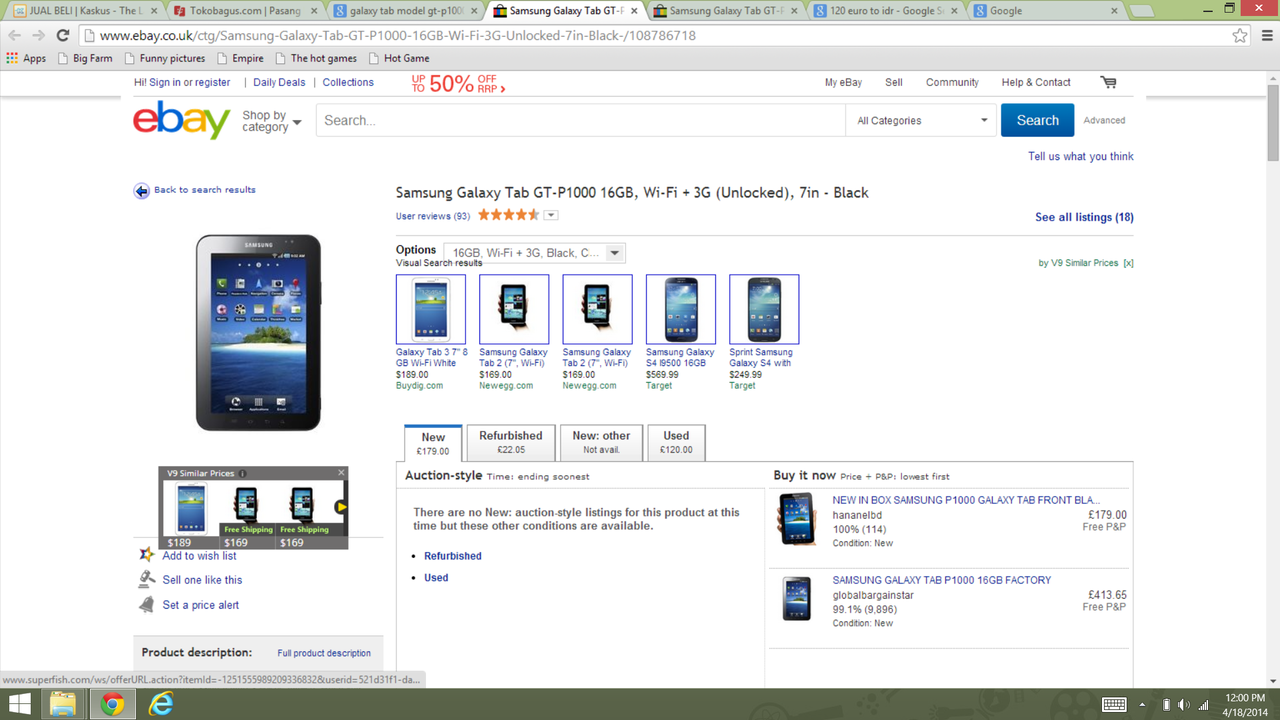Open Help & Contact link
Viewport: 1280px width, 720px height.
(1036, 82)
